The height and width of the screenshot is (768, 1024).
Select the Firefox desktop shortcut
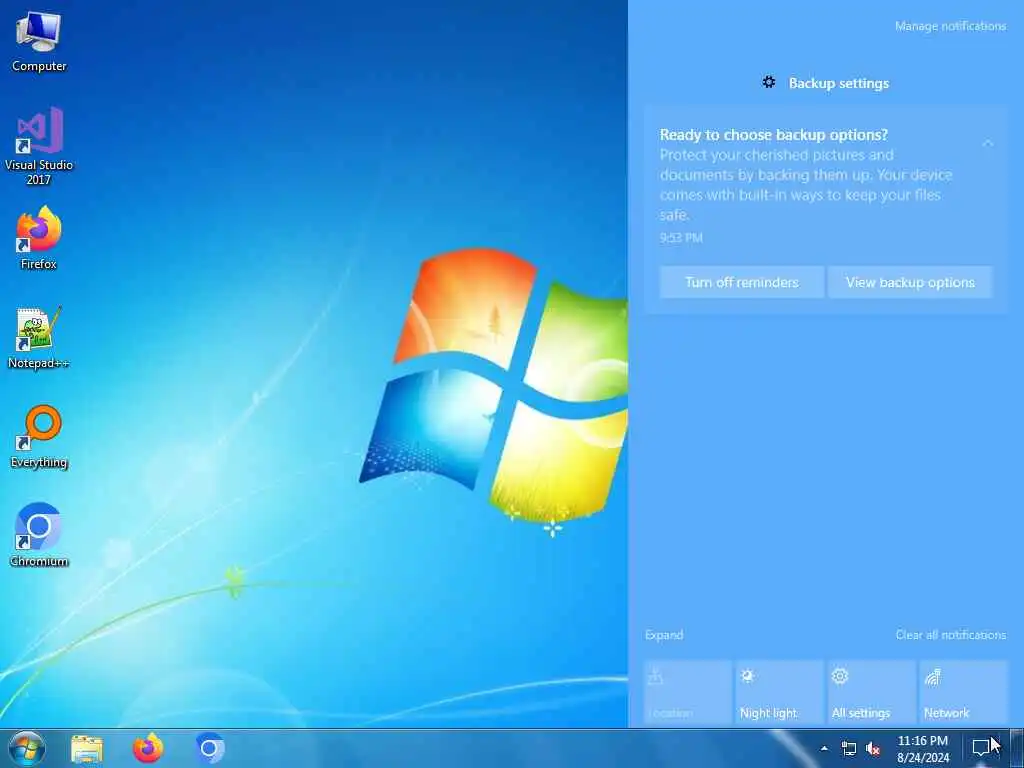tap(39, 238)
